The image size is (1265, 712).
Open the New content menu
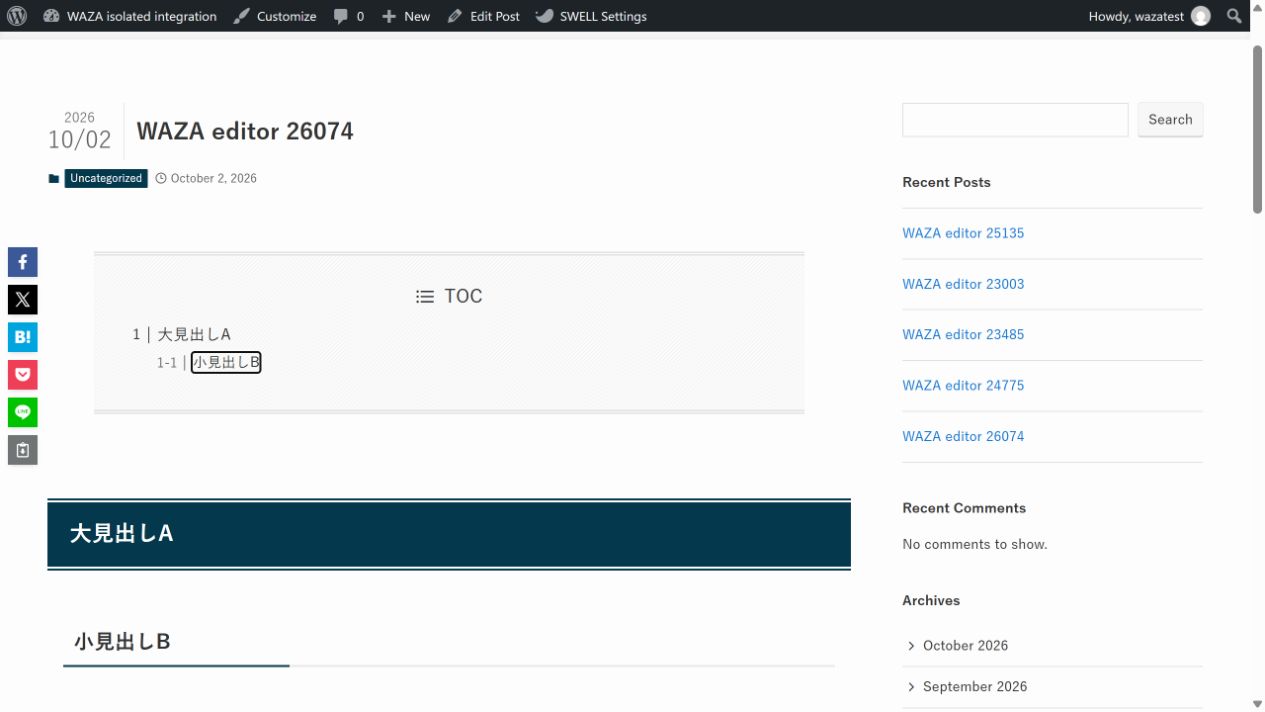[406, 16]
